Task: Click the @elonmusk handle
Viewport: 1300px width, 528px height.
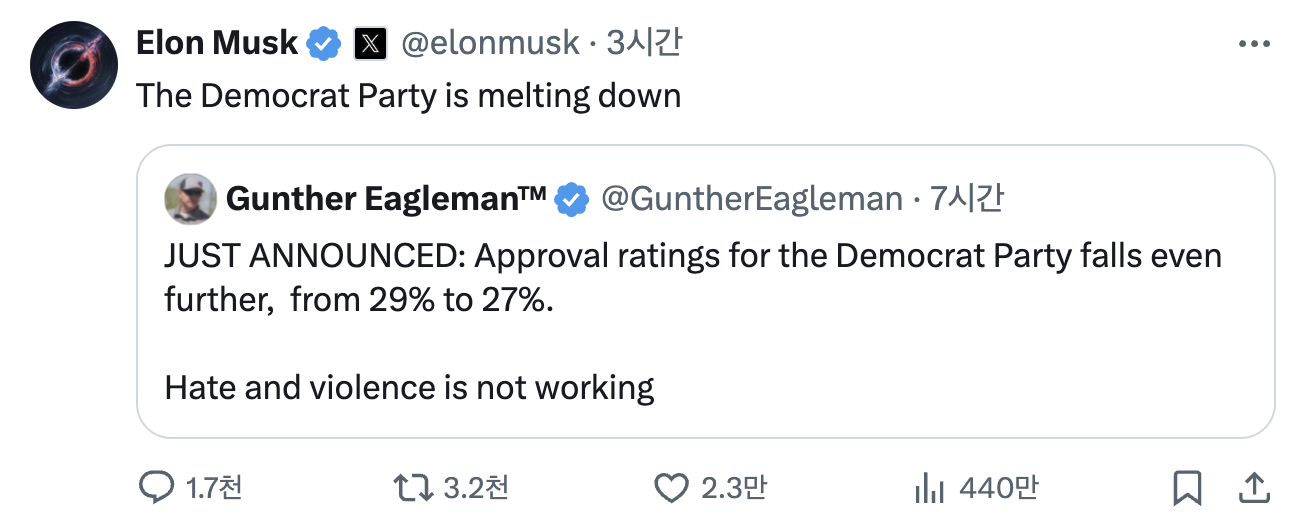Action: (x=490, y=43)
